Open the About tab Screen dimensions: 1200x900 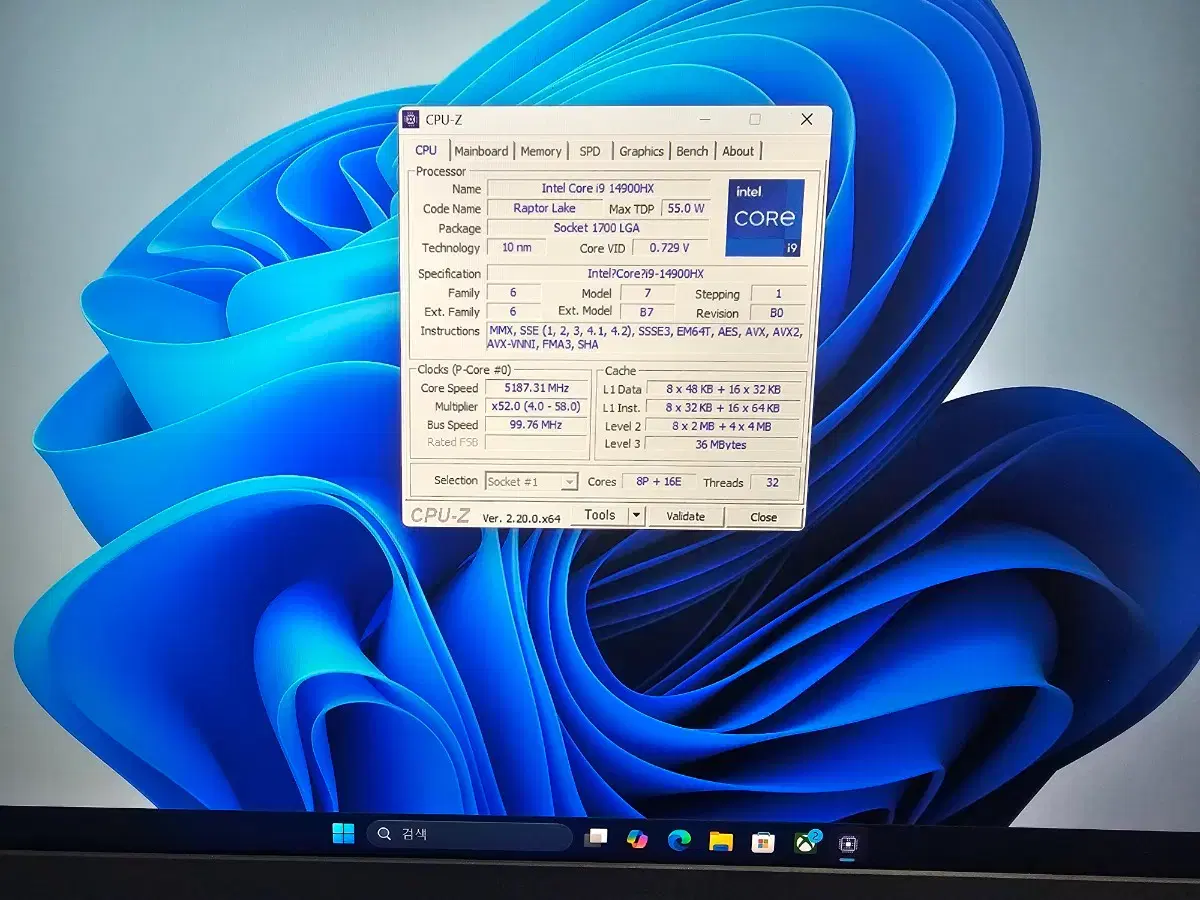click(x=738, y=151)
